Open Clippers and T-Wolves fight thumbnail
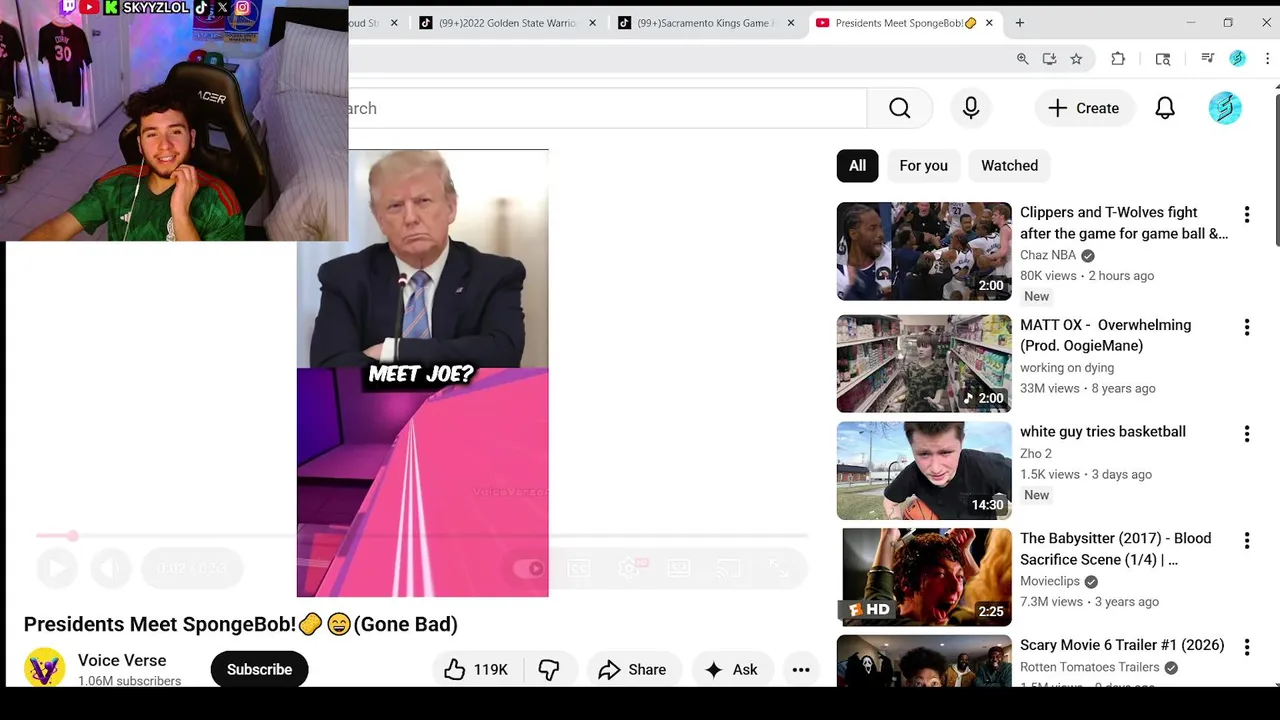 (x=924, y=251)
